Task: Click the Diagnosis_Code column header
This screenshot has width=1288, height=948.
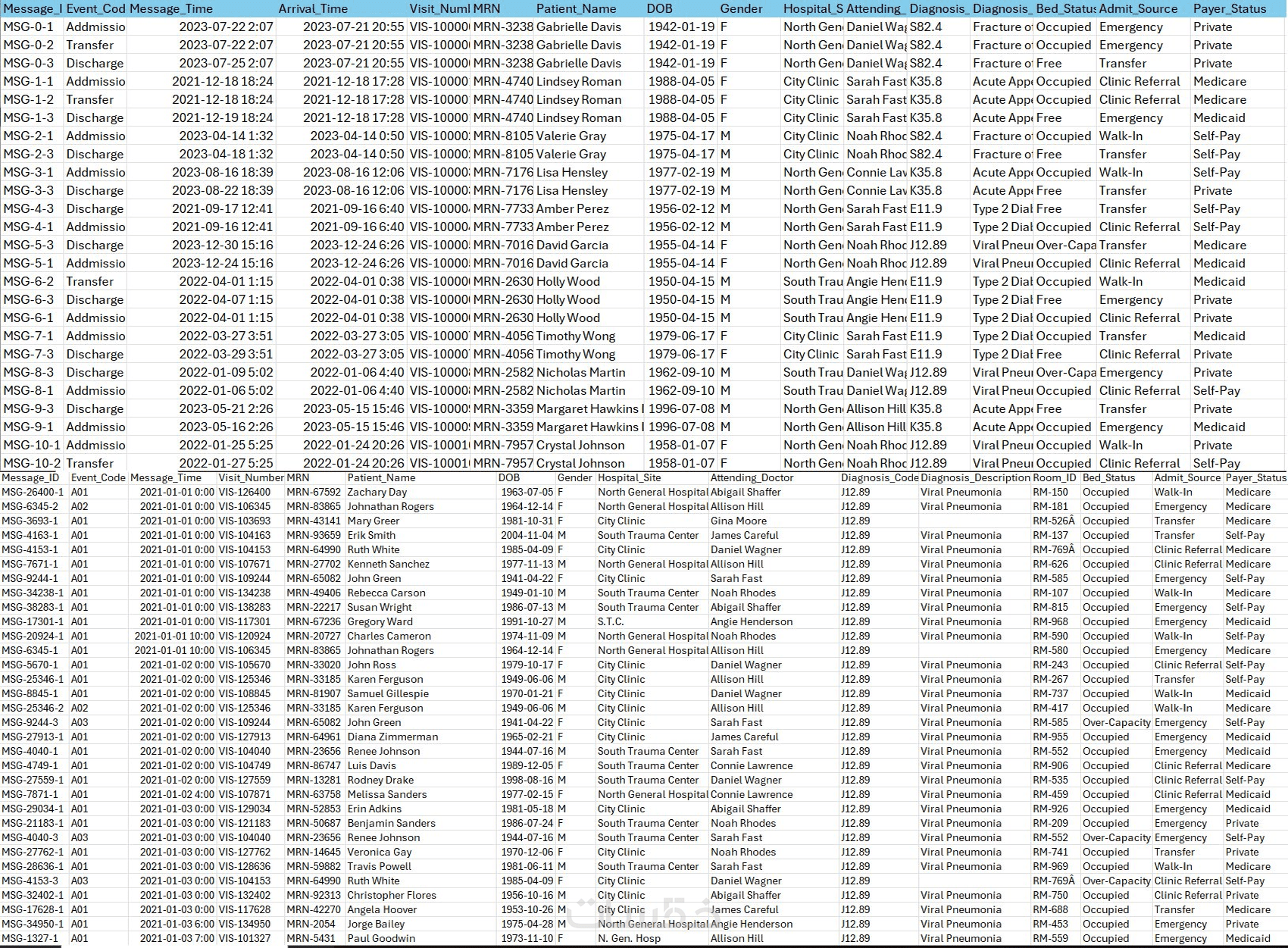Action: pyautogui.click(x=879, y=477)
